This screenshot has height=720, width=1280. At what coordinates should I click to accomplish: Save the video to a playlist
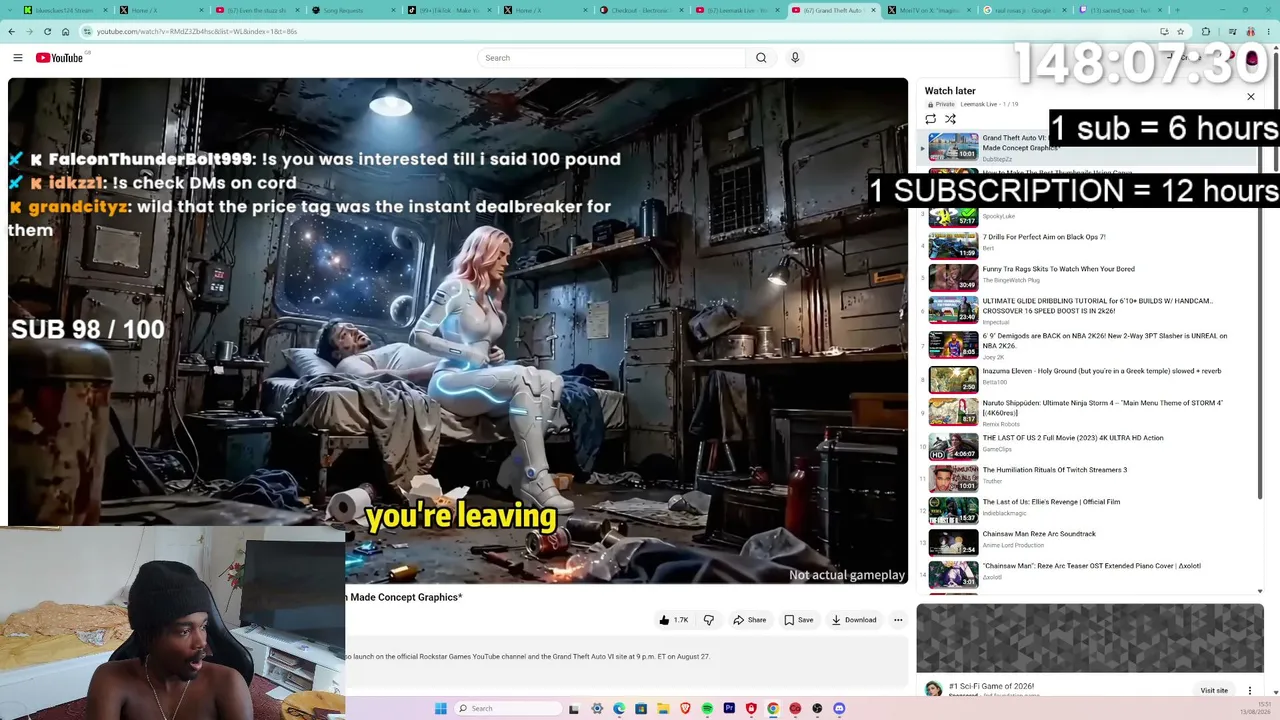point(798,620)
